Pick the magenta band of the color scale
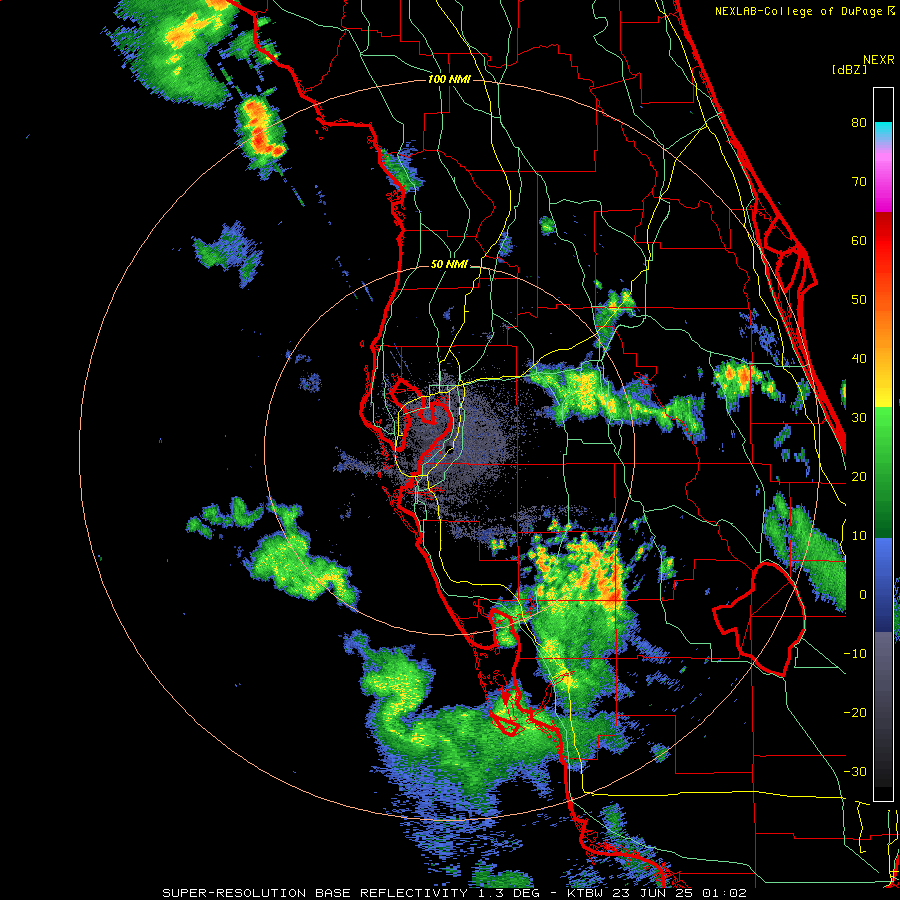This screenshot has height=900, width=900. coord(883,184)
